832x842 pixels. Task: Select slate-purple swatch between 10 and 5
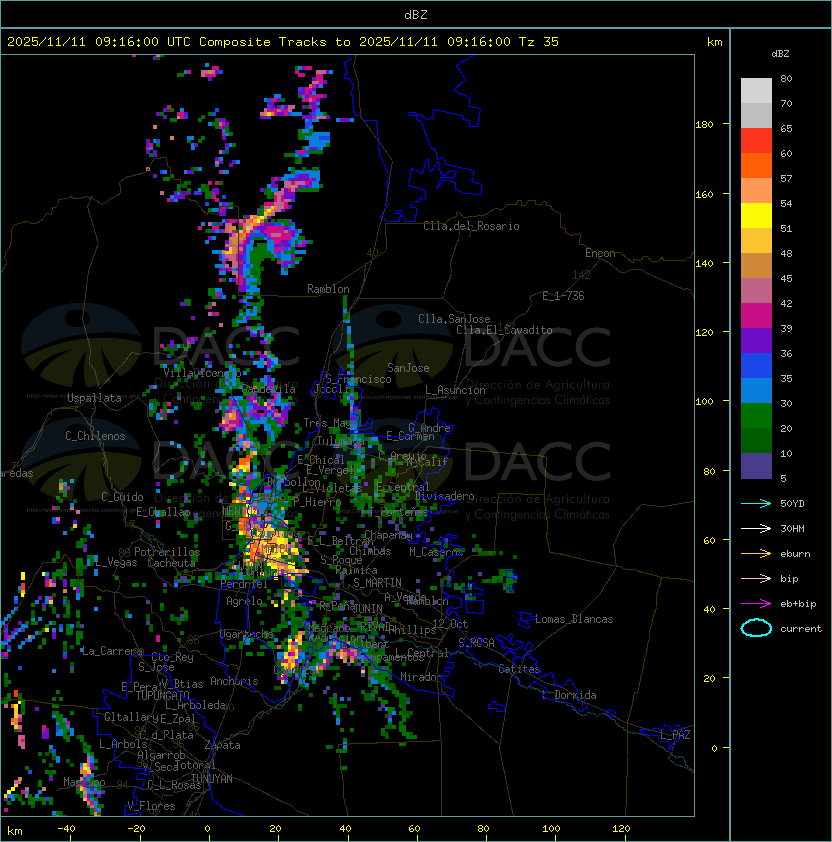(756, 466)
